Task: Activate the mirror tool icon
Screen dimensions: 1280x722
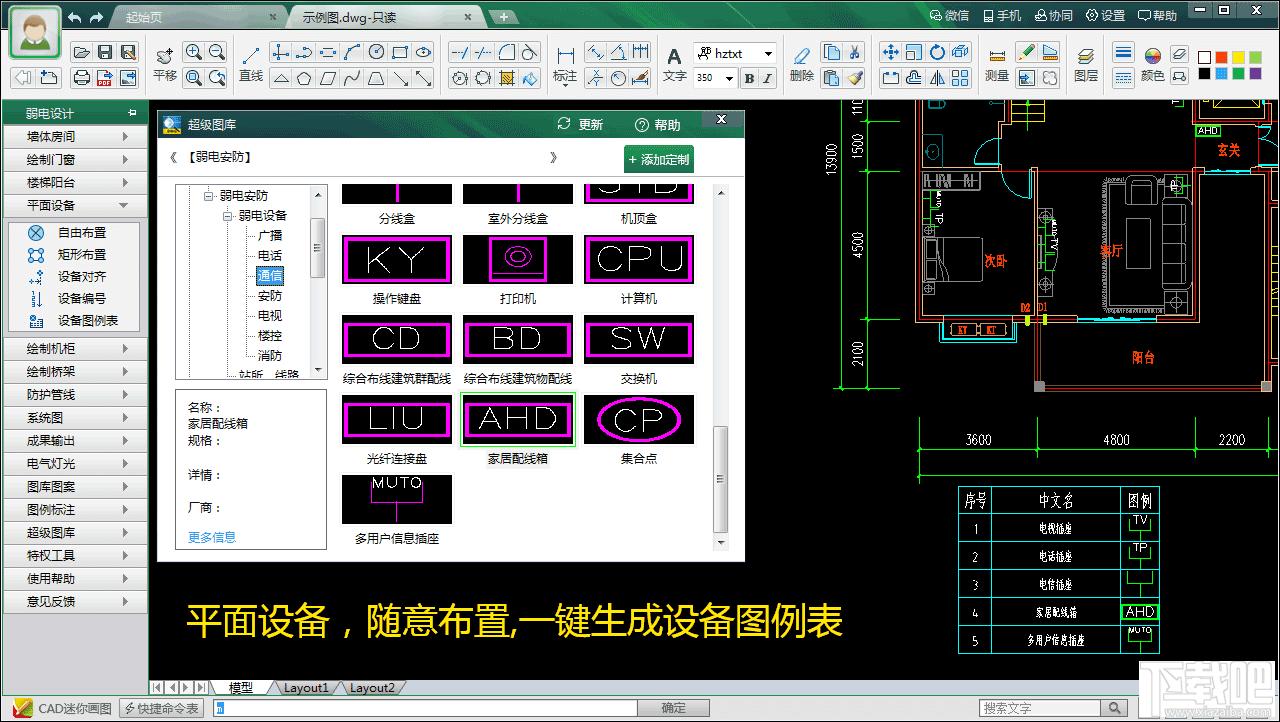Action: click(x=937, y=77)
